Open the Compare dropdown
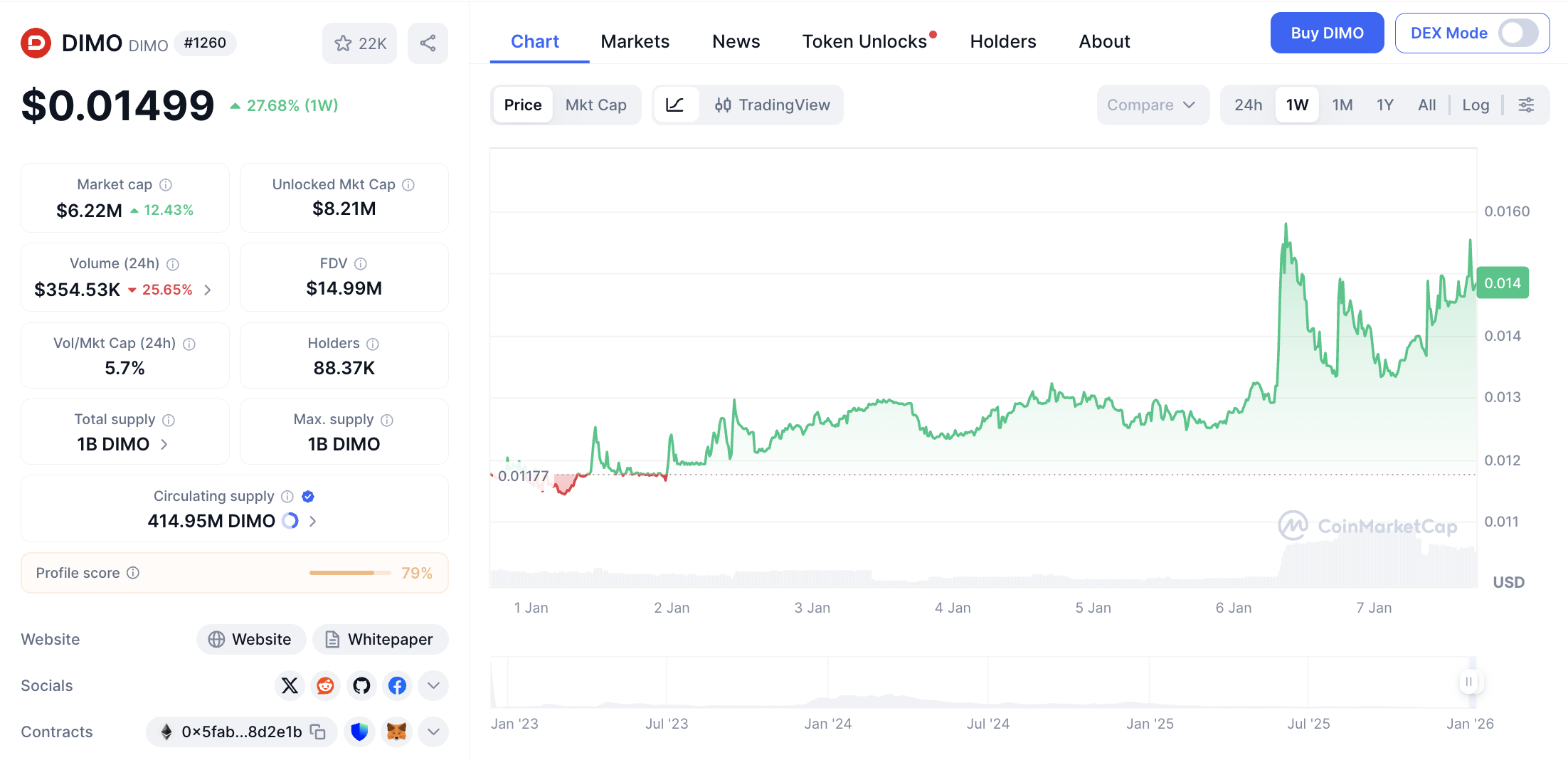This screenshot has height=760, width=1568. 1151,105
